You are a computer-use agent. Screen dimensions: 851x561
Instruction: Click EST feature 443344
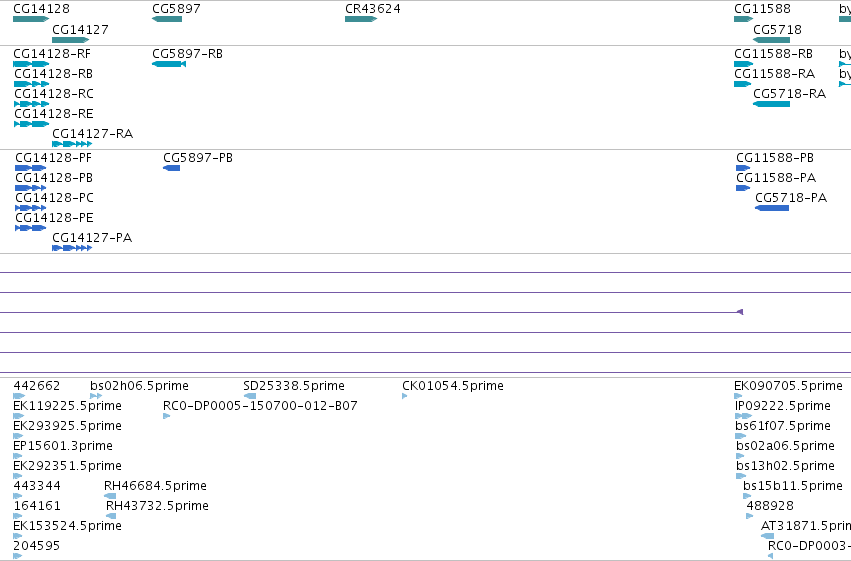tap(17, 496)
